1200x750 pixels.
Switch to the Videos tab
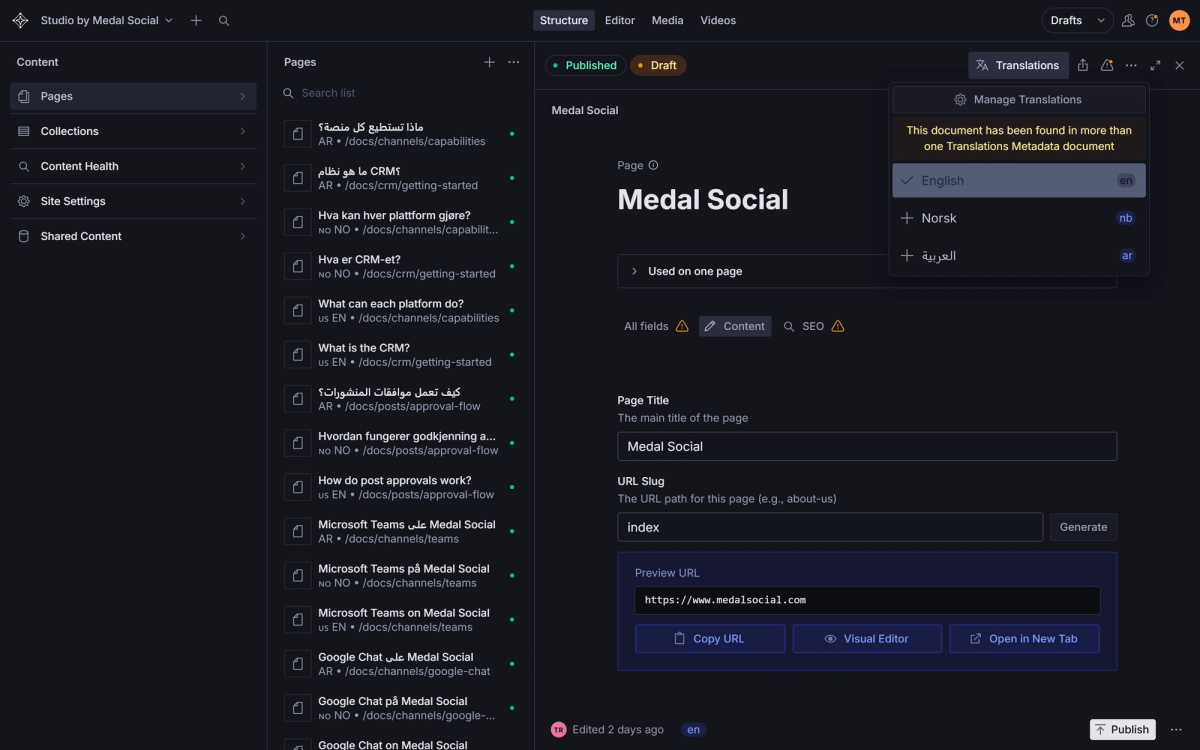tap(718, 20)
